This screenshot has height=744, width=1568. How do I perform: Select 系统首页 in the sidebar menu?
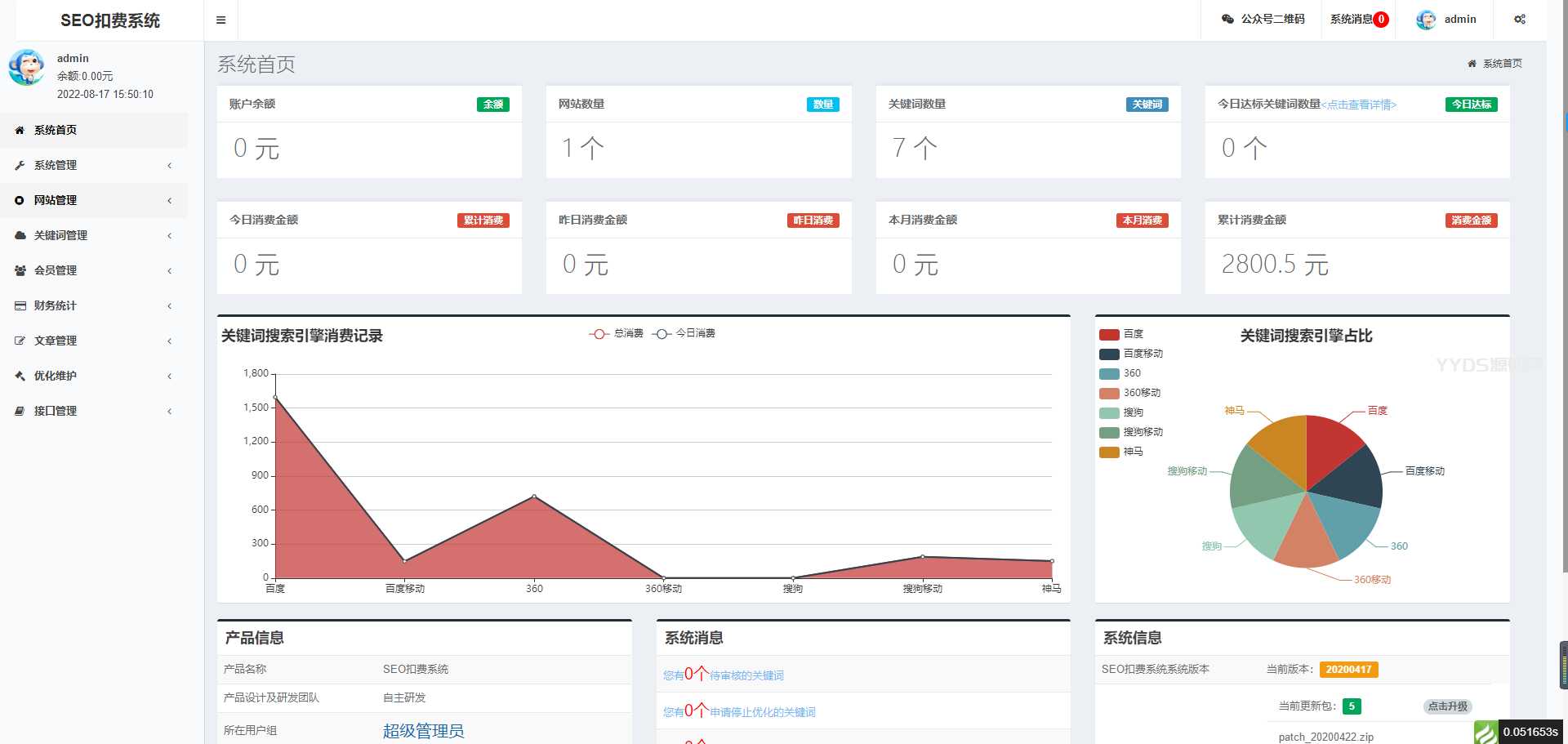pos(56,131)
